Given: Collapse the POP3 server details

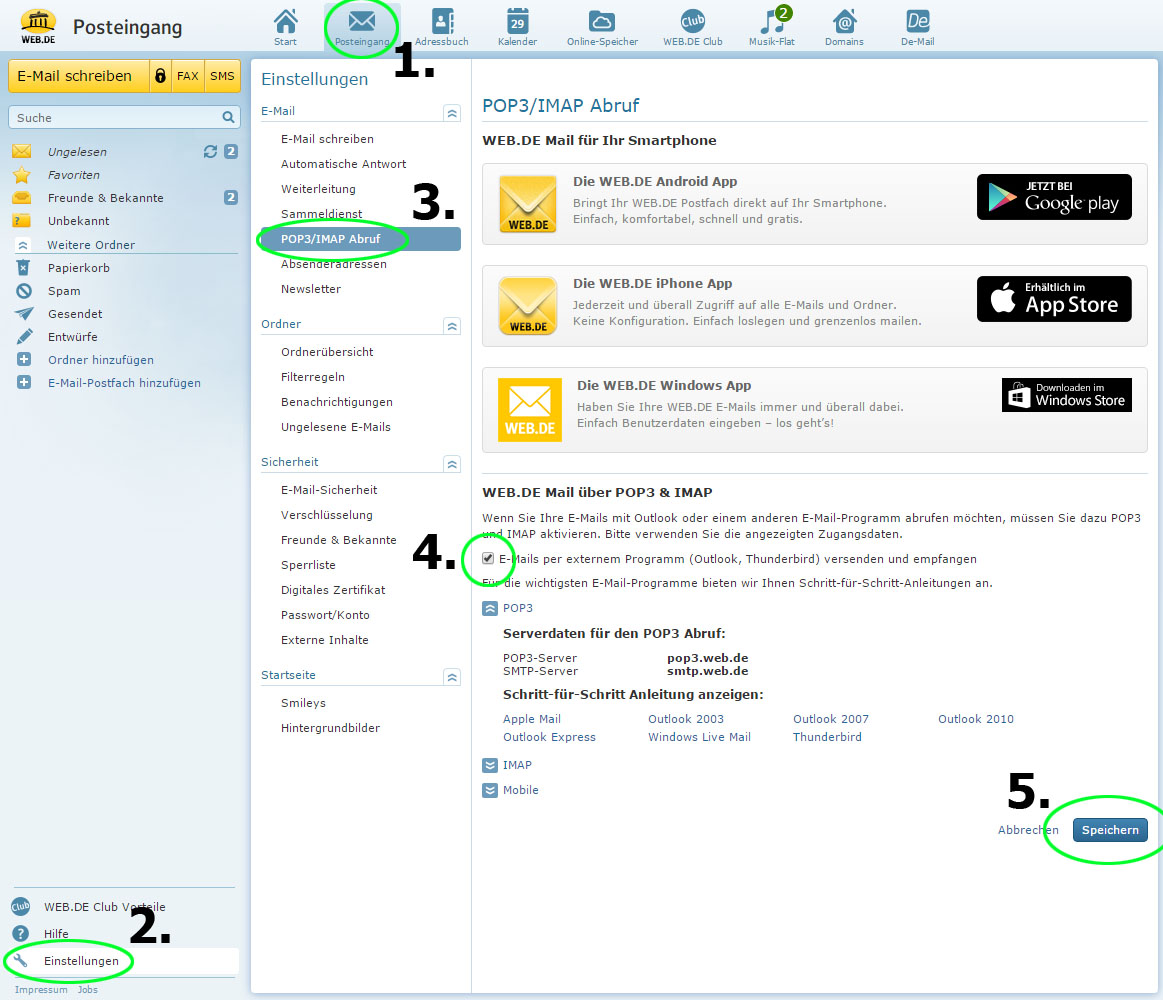Looking at the screenshot, I should tap(490, 608).
